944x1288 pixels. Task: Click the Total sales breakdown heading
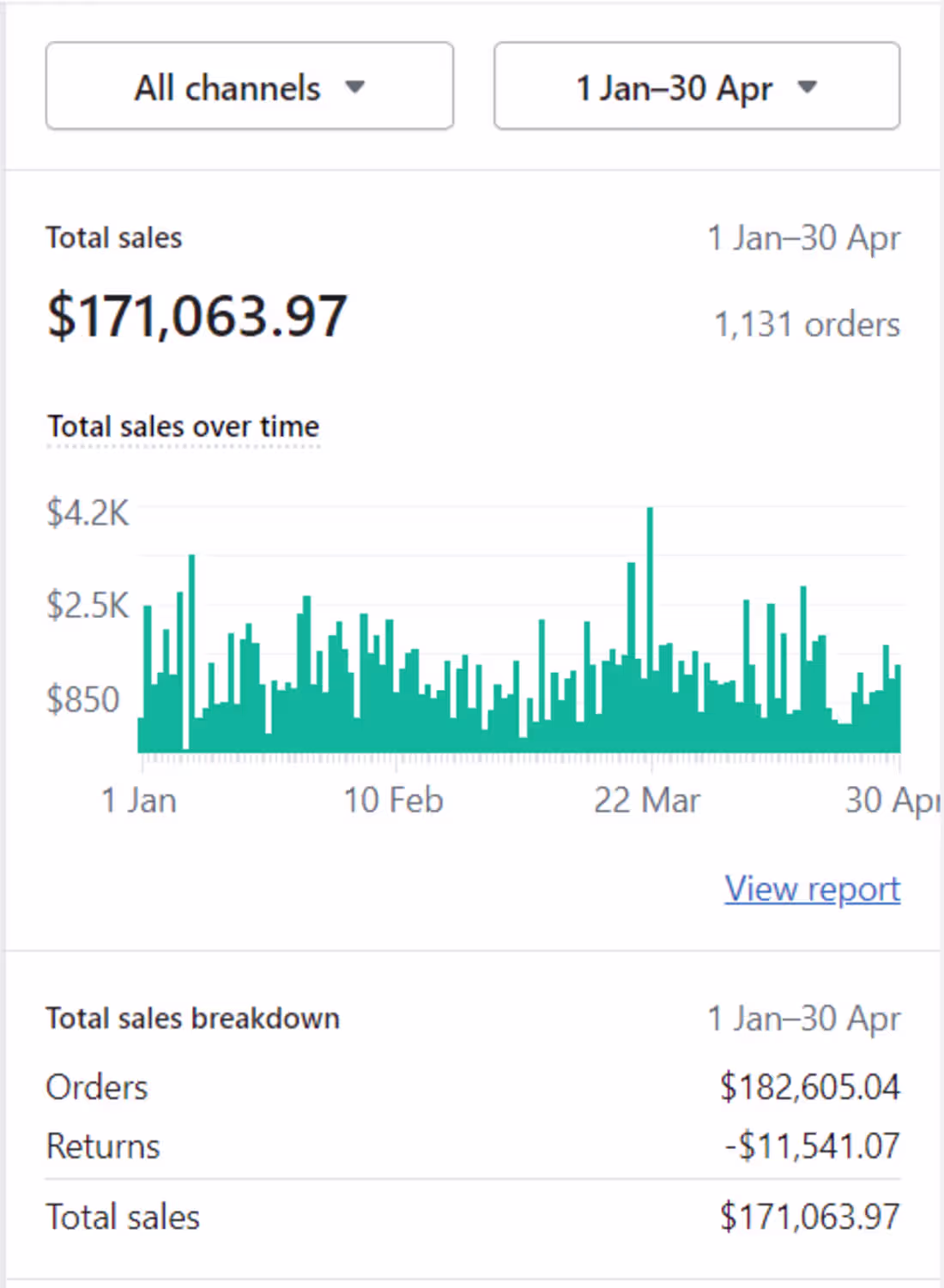point(192,1018)
